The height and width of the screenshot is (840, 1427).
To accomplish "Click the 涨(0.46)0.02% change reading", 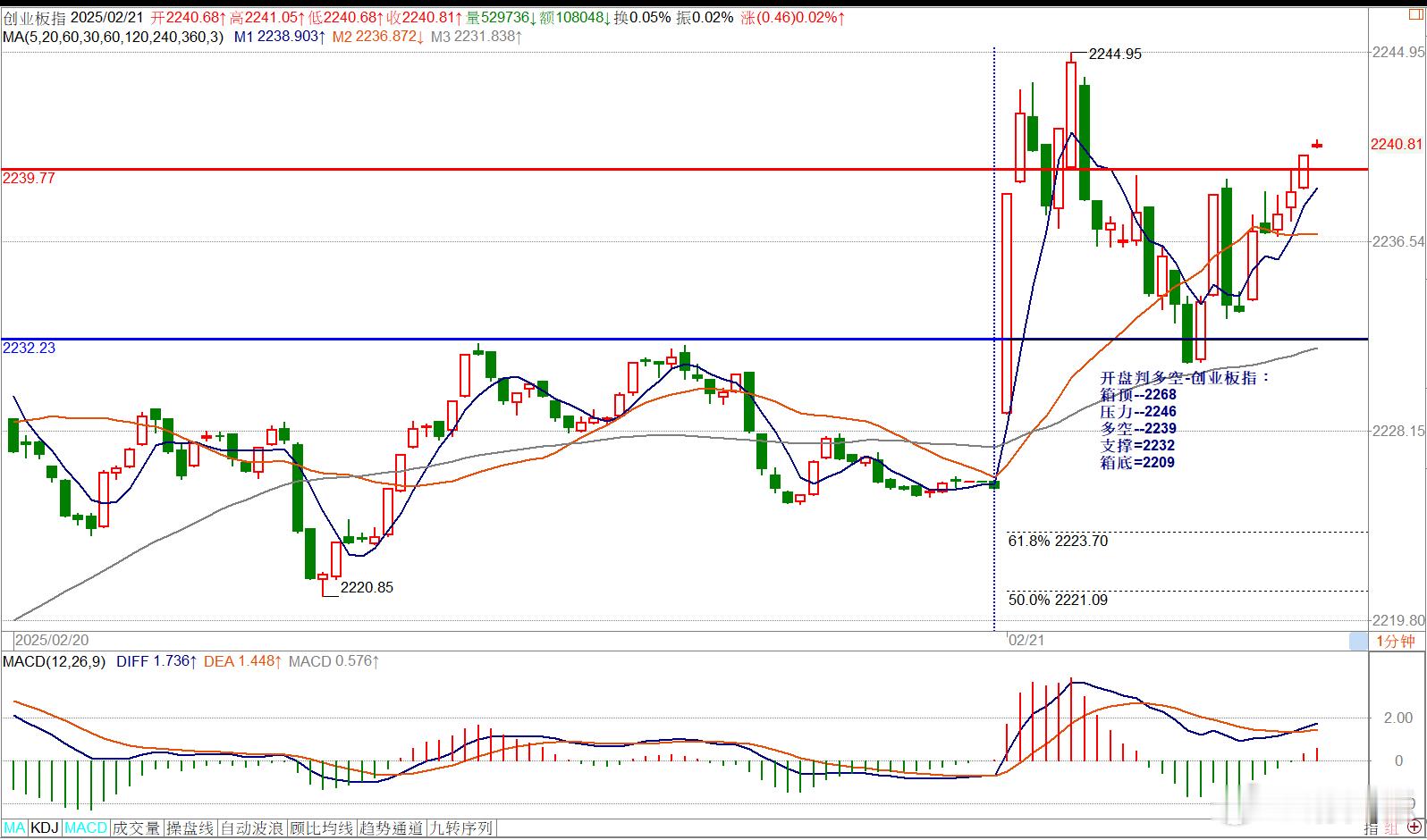I will click(x=793, y=18).
